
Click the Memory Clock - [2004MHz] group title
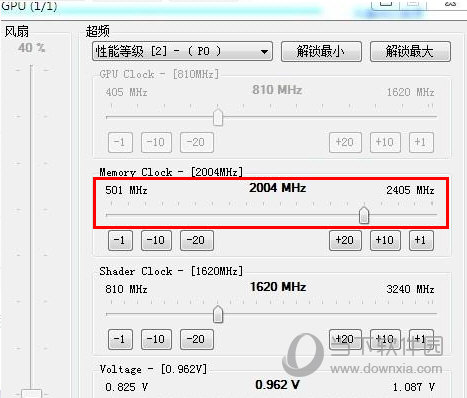(171, 172)
